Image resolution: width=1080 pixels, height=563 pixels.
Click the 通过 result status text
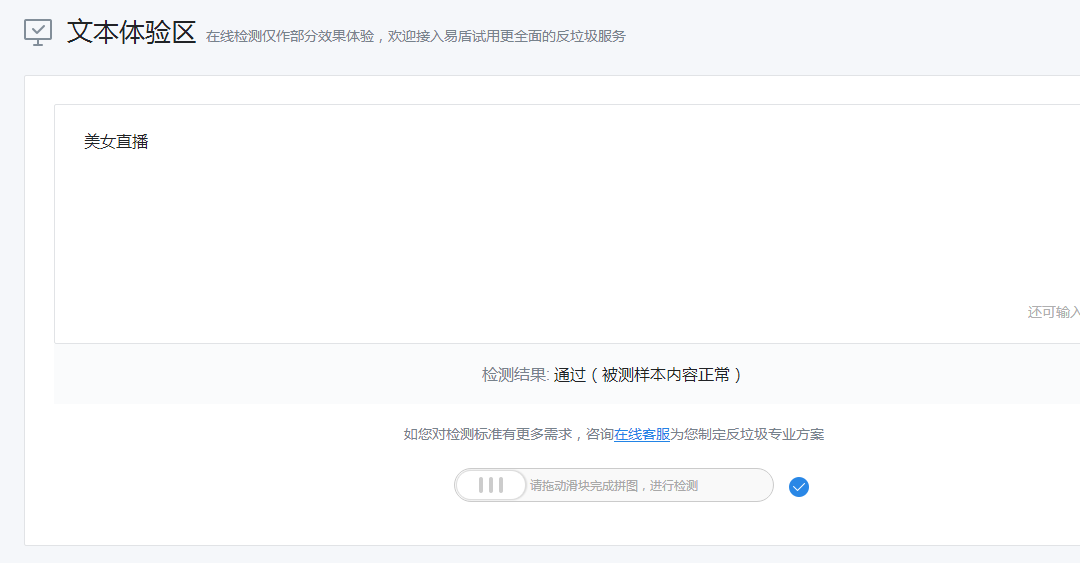(569, 375)
